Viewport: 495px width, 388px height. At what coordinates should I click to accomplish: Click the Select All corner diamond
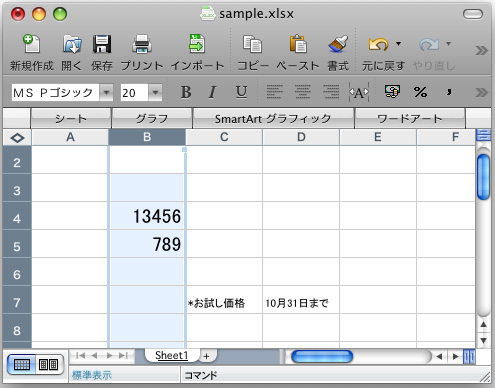tap(17, 137)
